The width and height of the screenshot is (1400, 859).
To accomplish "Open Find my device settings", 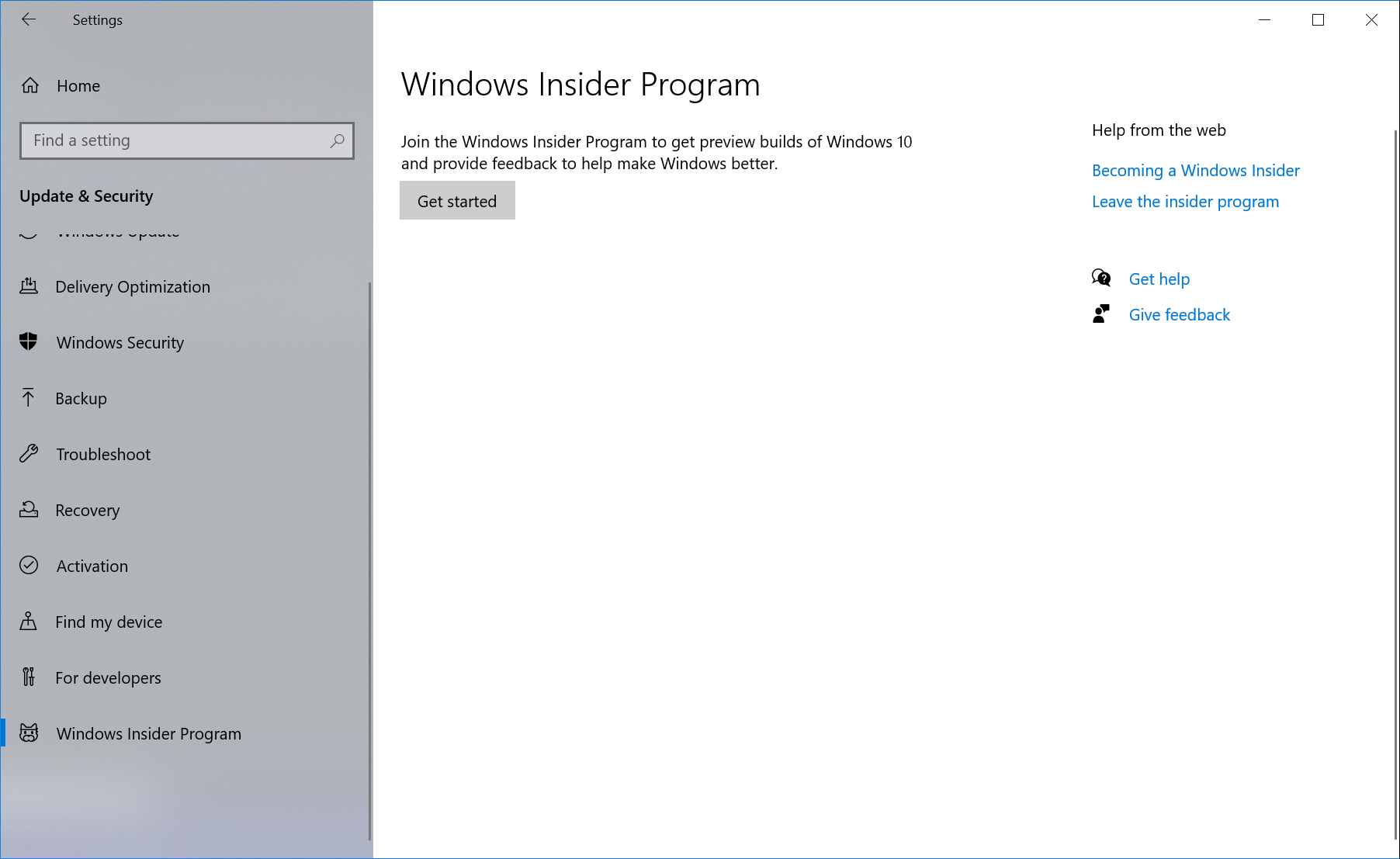I will point(109,622).
